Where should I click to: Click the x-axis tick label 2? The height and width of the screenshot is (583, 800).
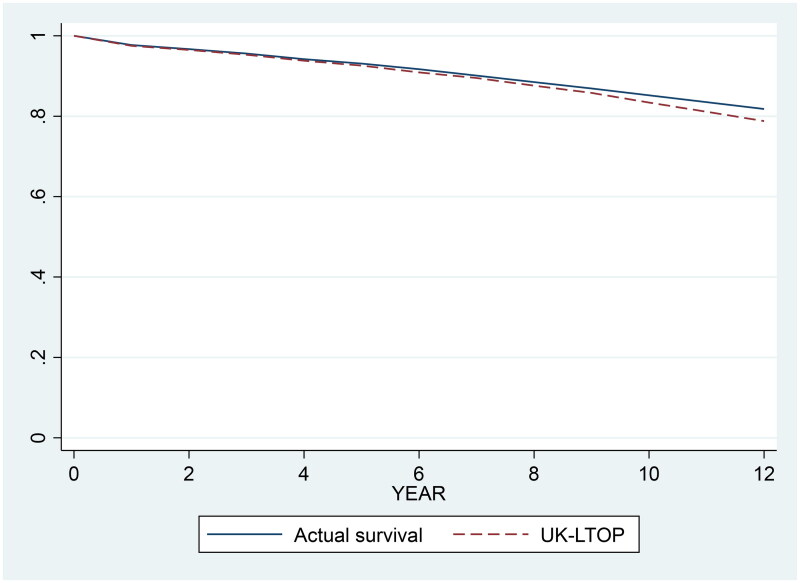coord(189,471)
